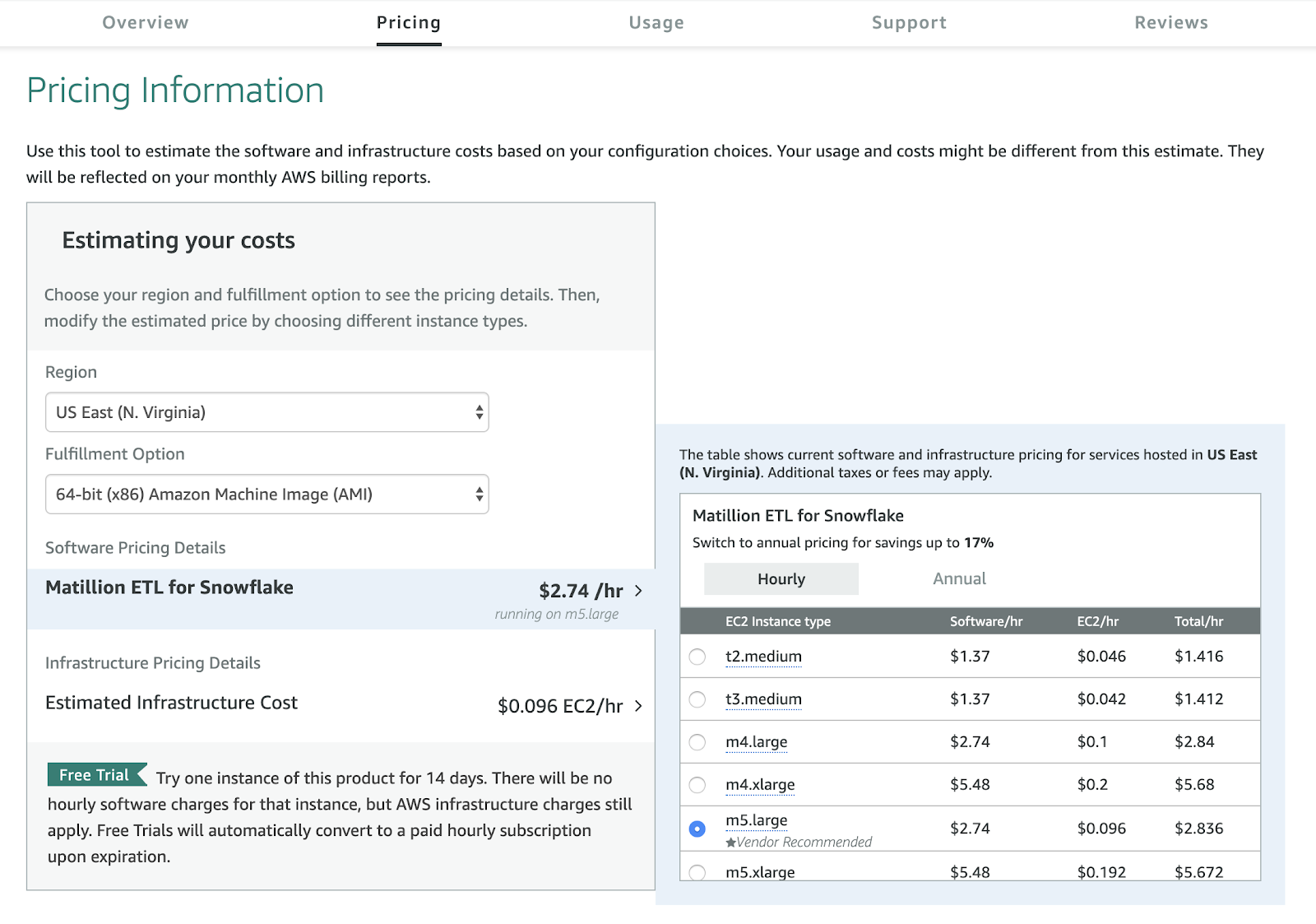Select the m5.xlarge radio button

click(x=697, y=872)
